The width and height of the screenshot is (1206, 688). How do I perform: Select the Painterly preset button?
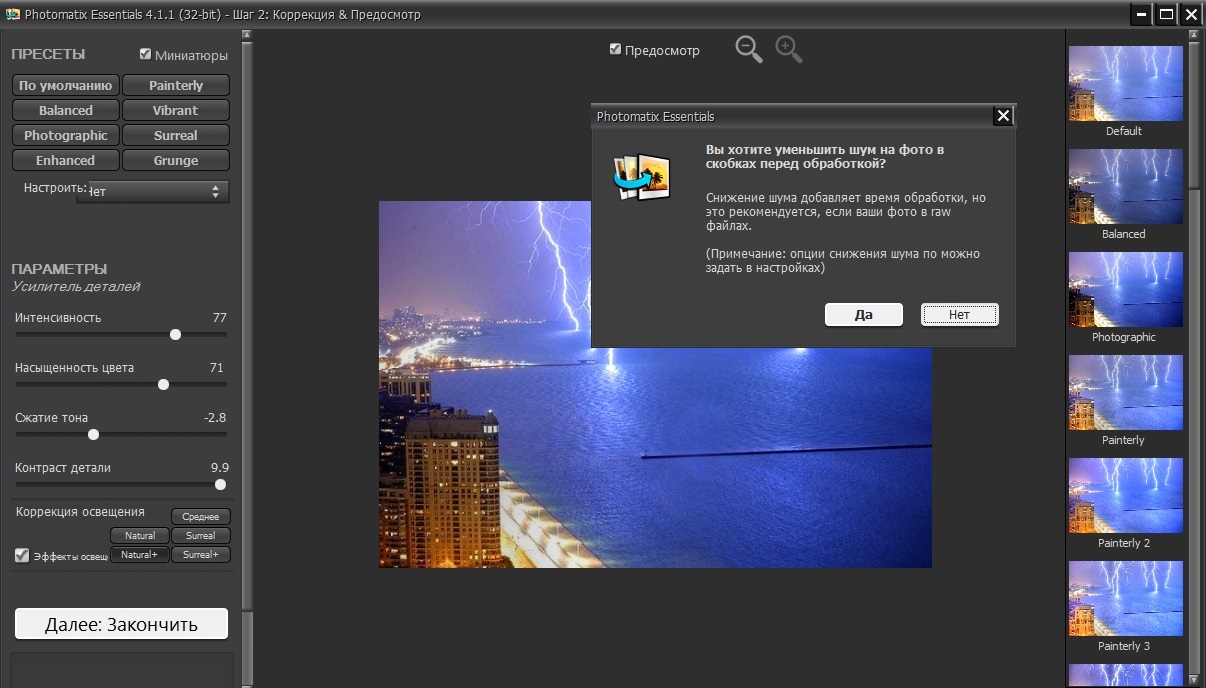(x=176, y=86)
